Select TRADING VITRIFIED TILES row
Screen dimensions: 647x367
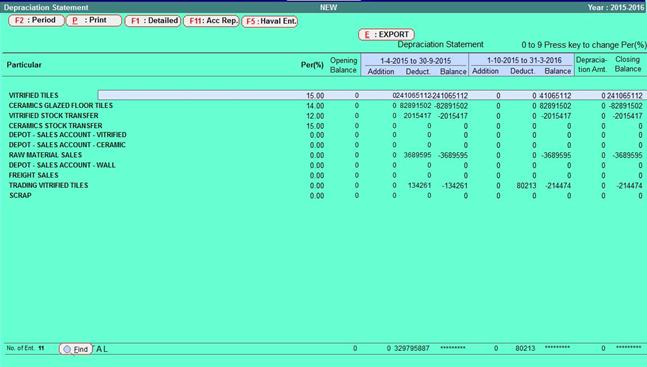325,185
